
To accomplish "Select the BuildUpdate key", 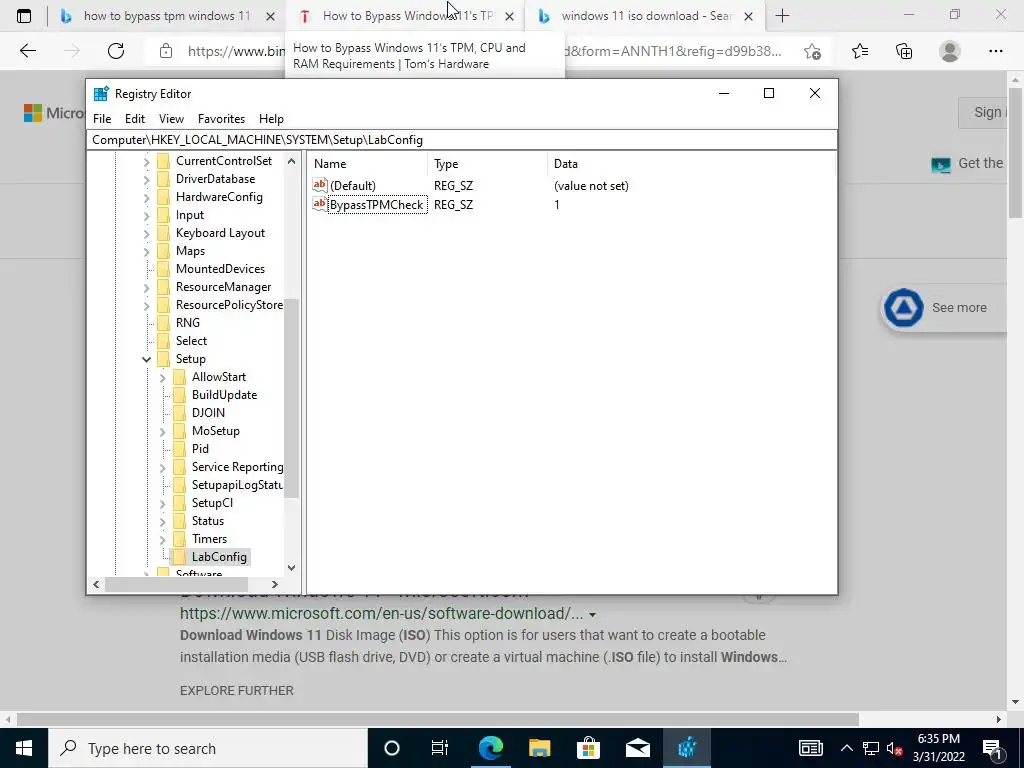I will (x=224, y=395).
